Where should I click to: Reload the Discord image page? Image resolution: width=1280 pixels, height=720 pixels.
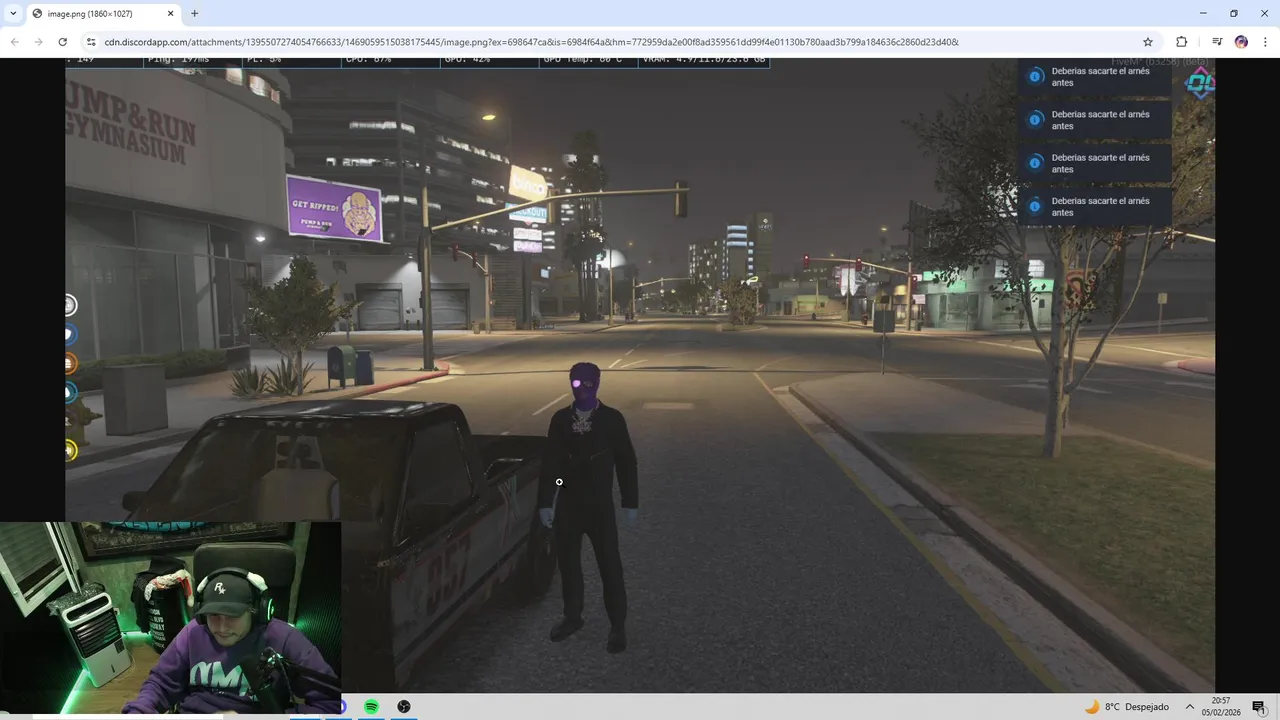coord(62,42)
